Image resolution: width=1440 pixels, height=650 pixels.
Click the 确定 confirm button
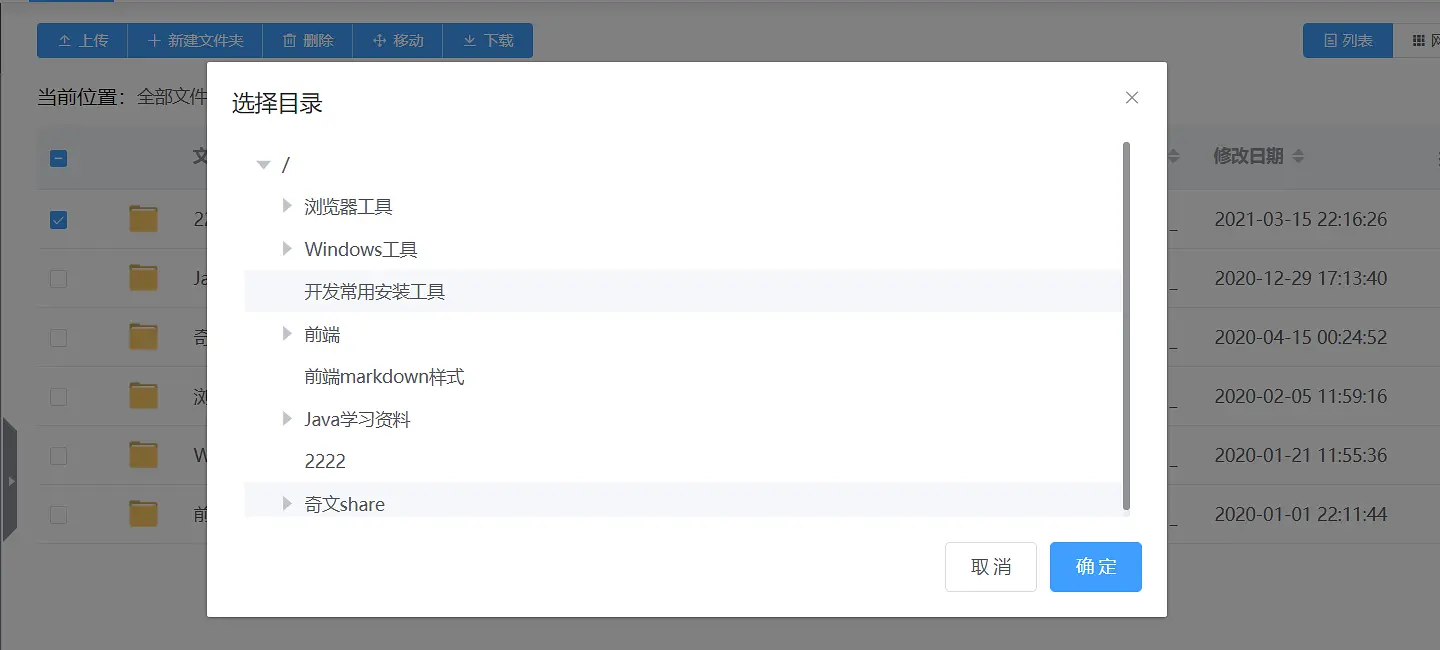(x=1095, y=566)
